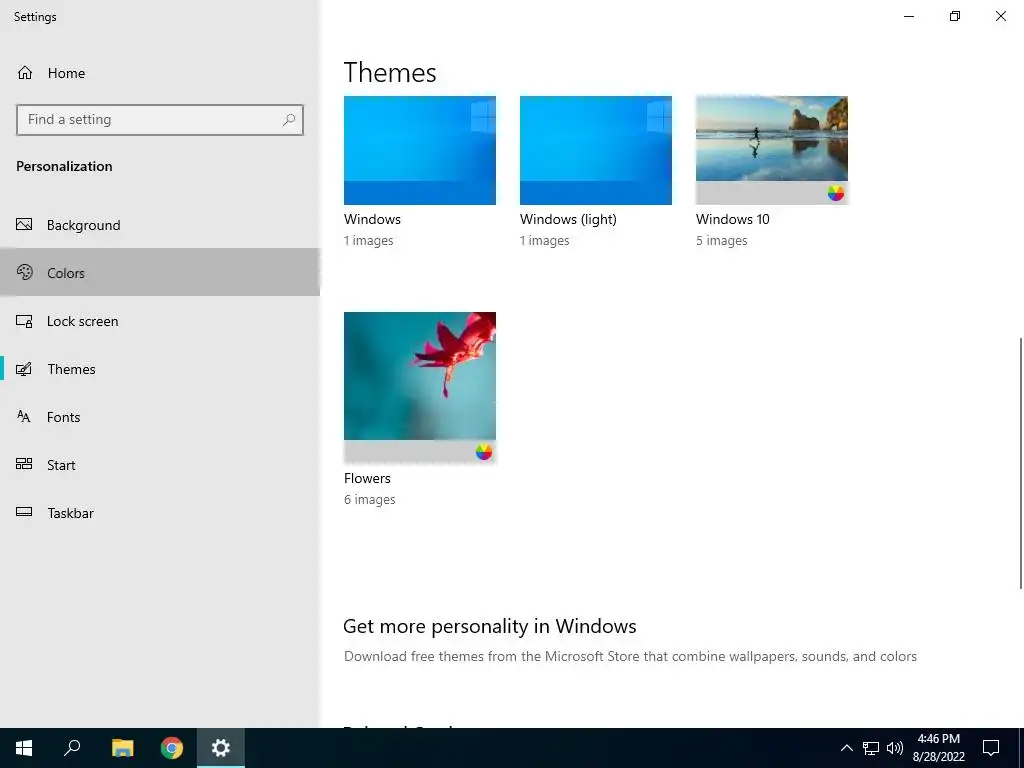Choose the Flowers theme thumbnail
Viewport: 1024px width, 768px height.
(420, 388)
